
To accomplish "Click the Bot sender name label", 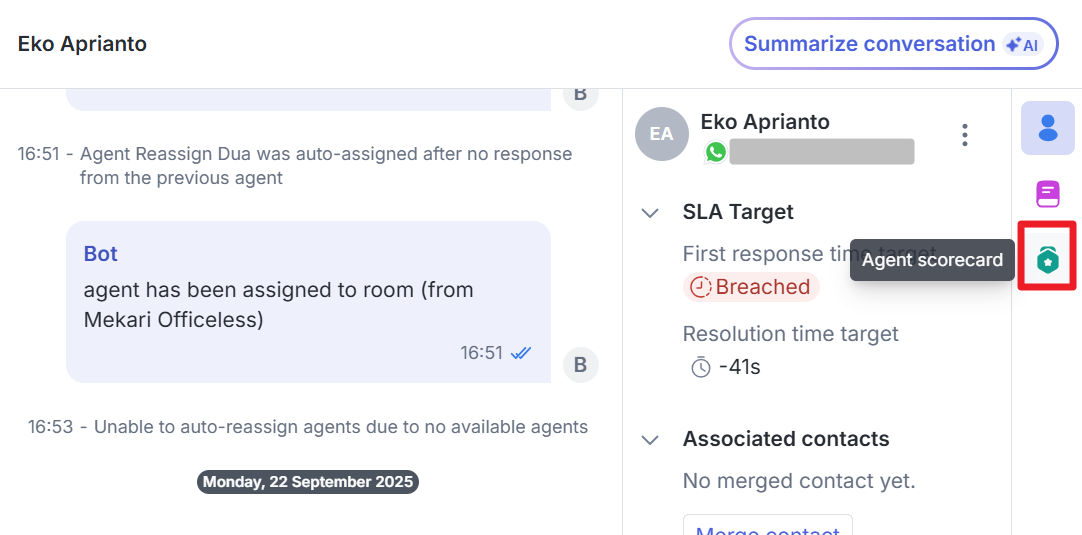I will point(101,254).
